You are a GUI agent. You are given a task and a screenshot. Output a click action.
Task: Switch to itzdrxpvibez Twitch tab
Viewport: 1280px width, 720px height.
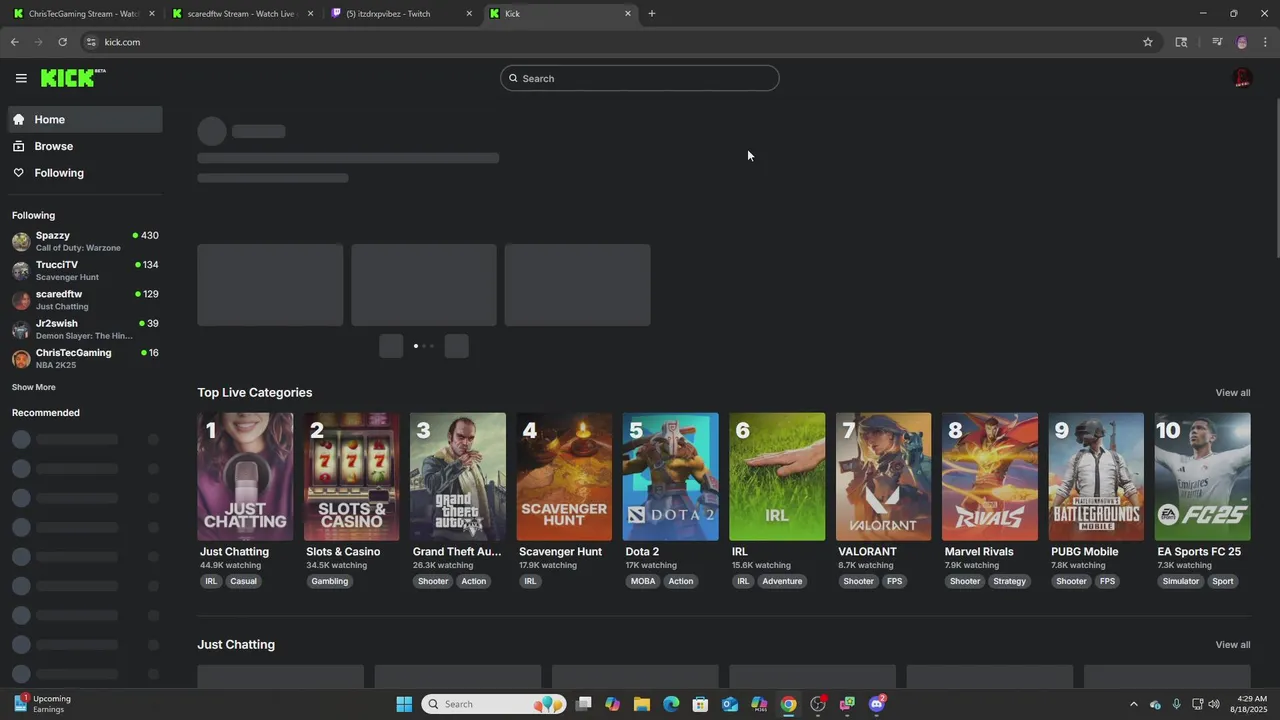click(400, 14)
